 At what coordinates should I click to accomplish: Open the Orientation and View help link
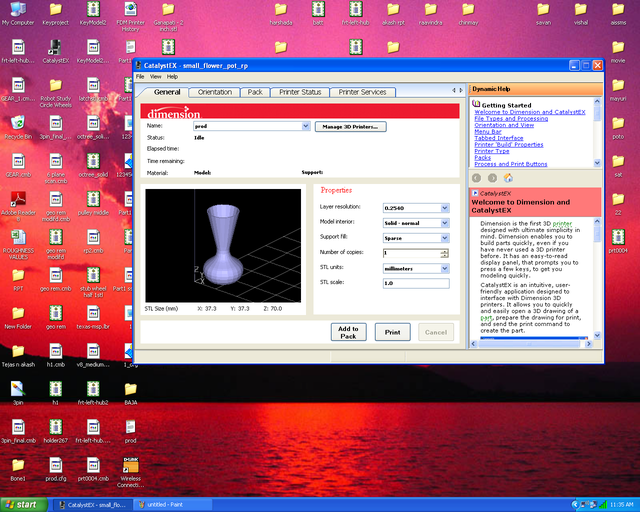(x=504, y=125)
